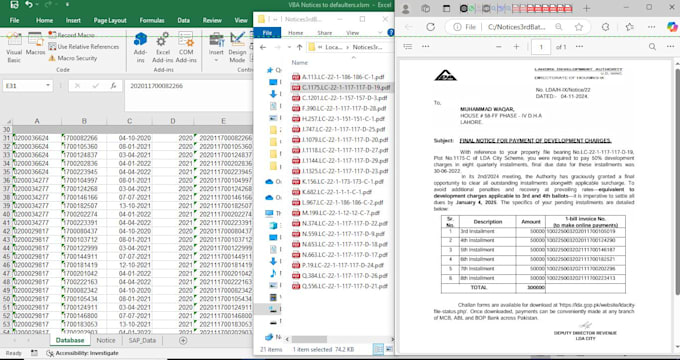Switch to the SAP_Data sheet tab

142,340
